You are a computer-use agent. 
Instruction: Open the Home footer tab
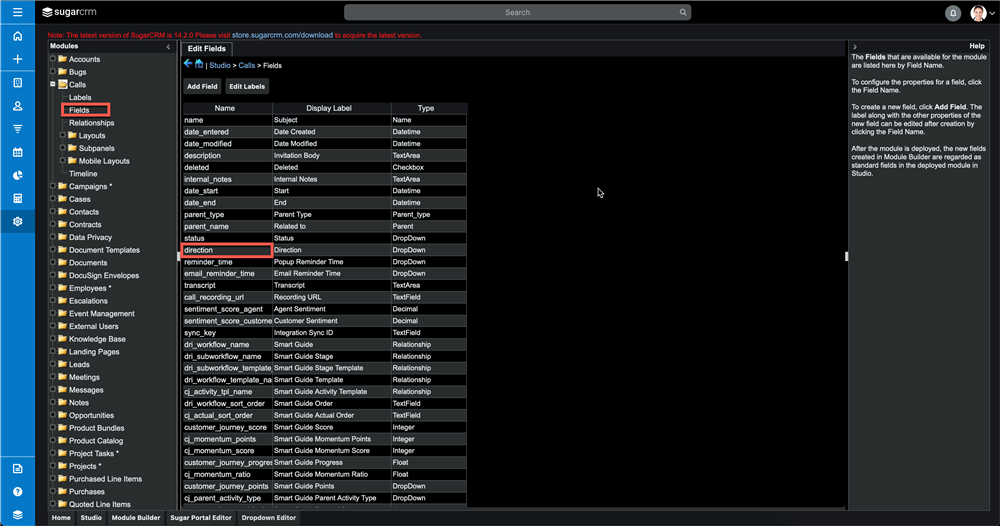click(61, 518)
